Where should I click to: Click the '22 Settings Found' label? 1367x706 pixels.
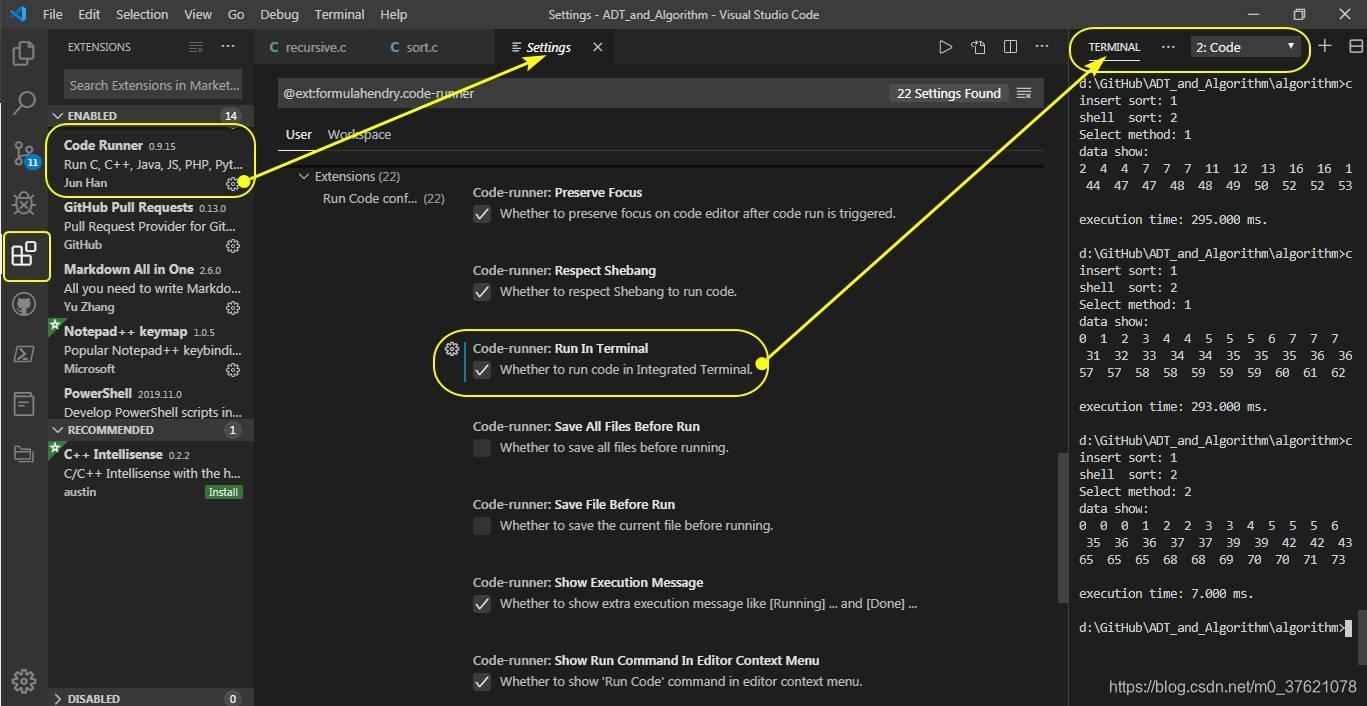pos(949,93)
